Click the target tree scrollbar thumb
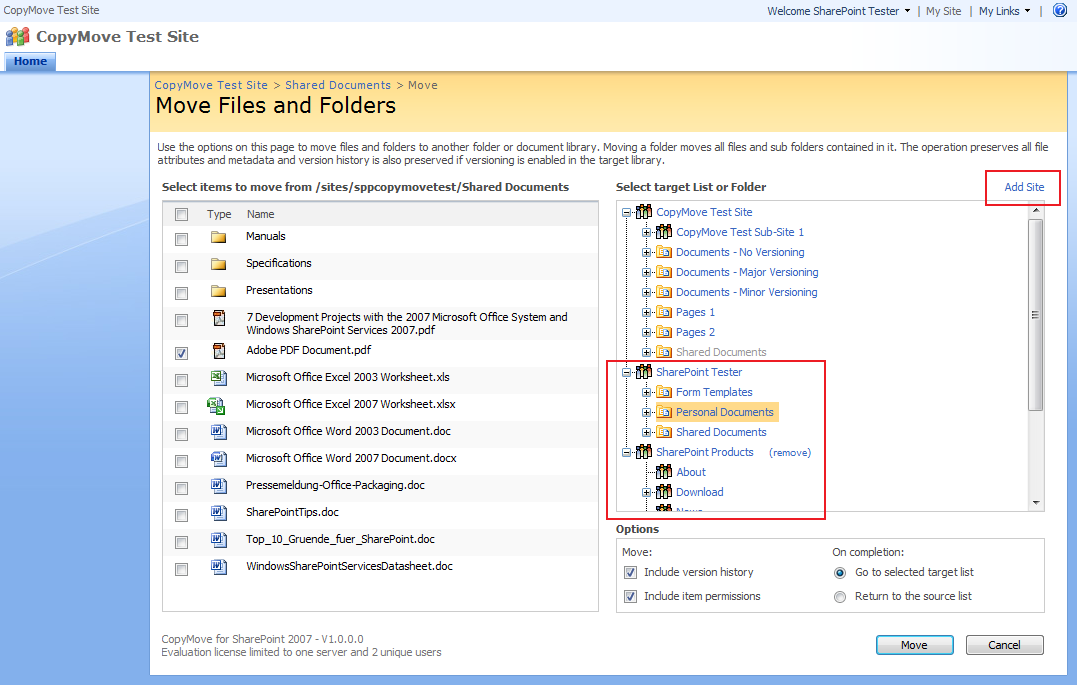 (x=1036, y=315)
